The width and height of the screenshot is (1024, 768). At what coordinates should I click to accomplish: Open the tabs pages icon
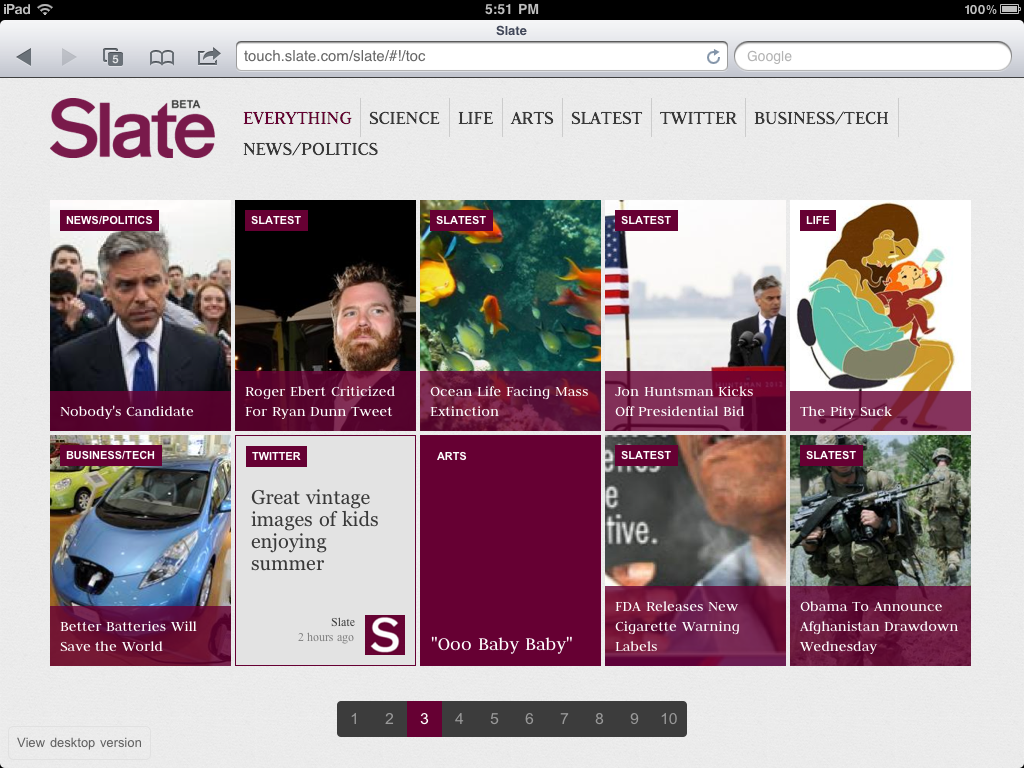[x=113, y=57]
